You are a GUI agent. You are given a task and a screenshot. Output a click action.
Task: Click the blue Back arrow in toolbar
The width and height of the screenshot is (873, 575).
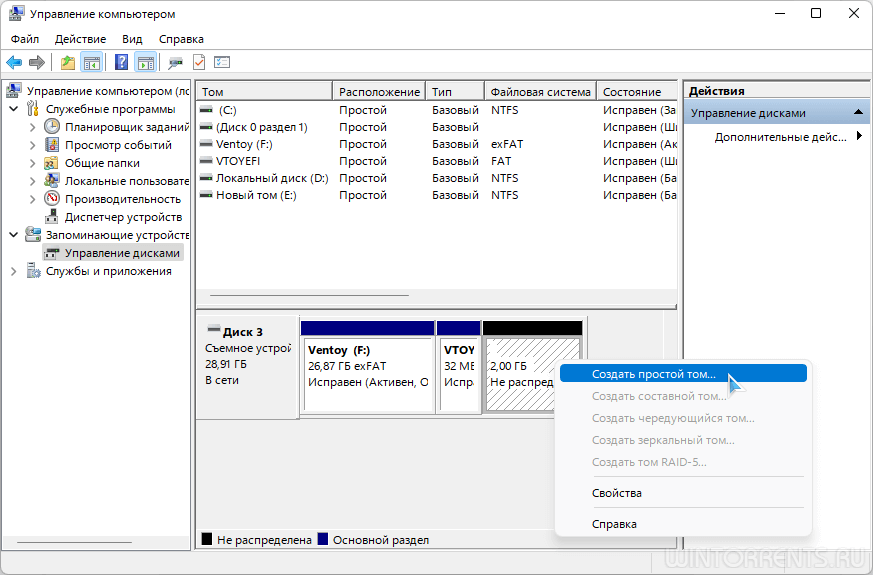pyautogui.click(x=14, y=62)
